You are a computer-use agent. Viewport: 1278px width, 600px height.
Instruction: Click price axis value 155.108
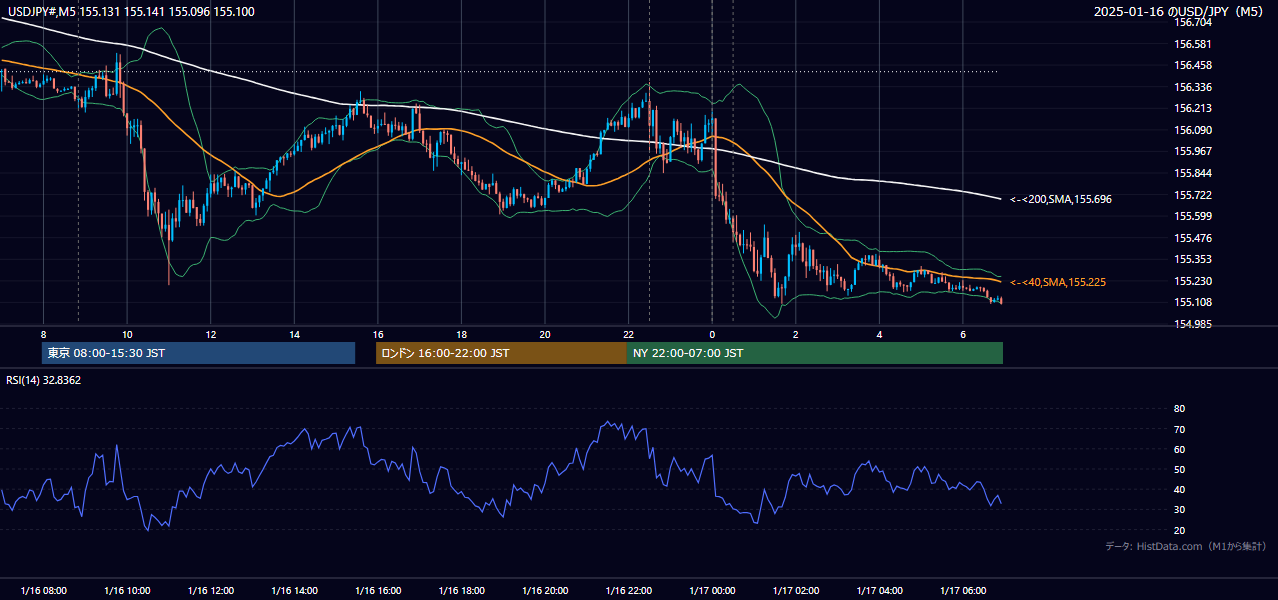pyautogui.click(x=1192, y=302)
